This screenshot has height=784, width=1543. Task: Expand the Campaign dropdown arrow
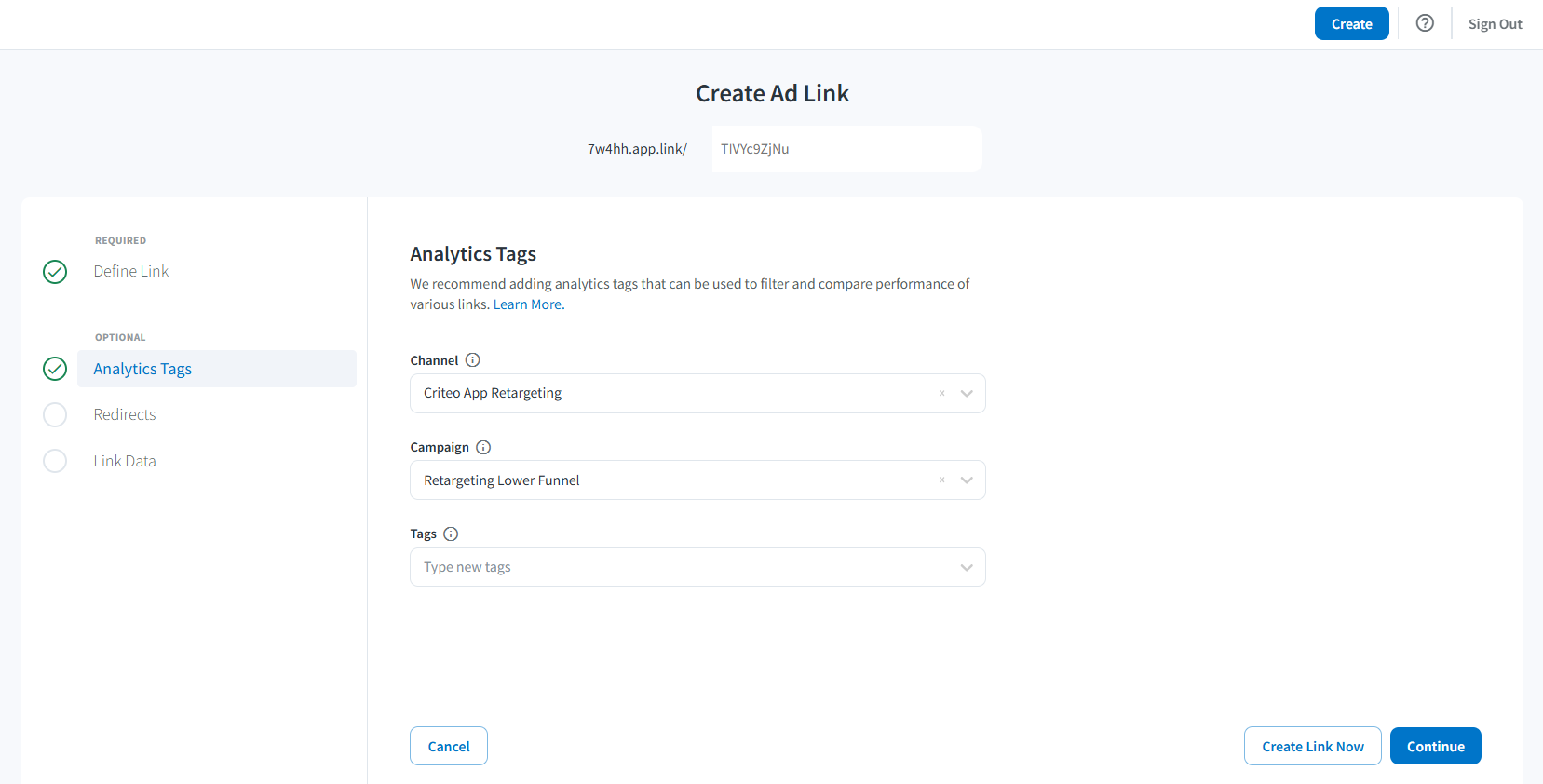pyautogui.click(x=967, y=480)
